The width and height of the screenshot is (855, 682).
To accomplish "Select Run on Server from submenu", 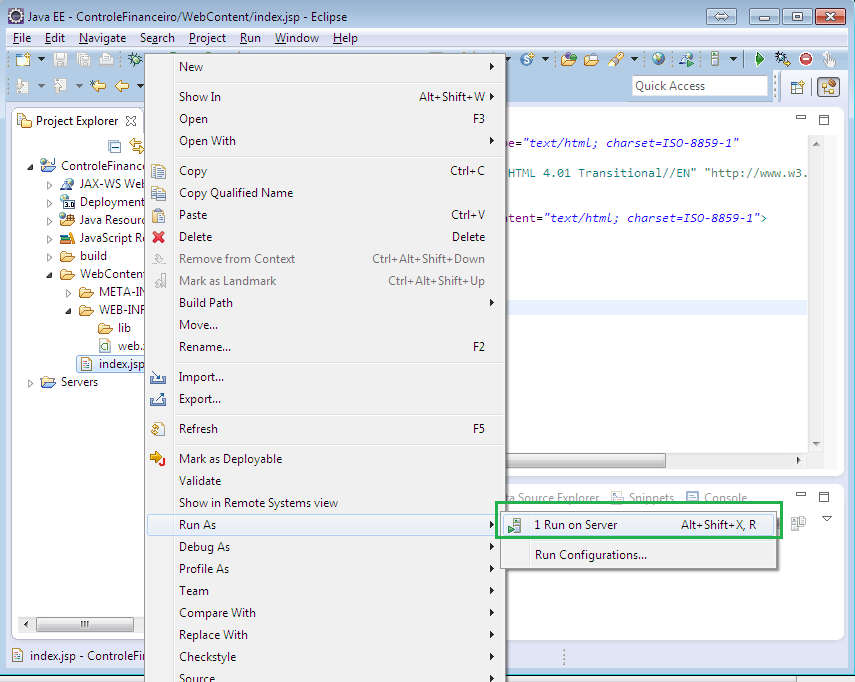I will point(639,525).
